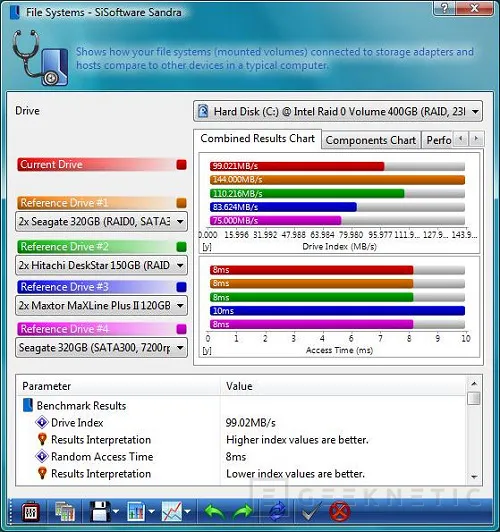Viewport: 500px width, 532px height.
Task: Open the Drive selection dropdown
Action: 338,111
